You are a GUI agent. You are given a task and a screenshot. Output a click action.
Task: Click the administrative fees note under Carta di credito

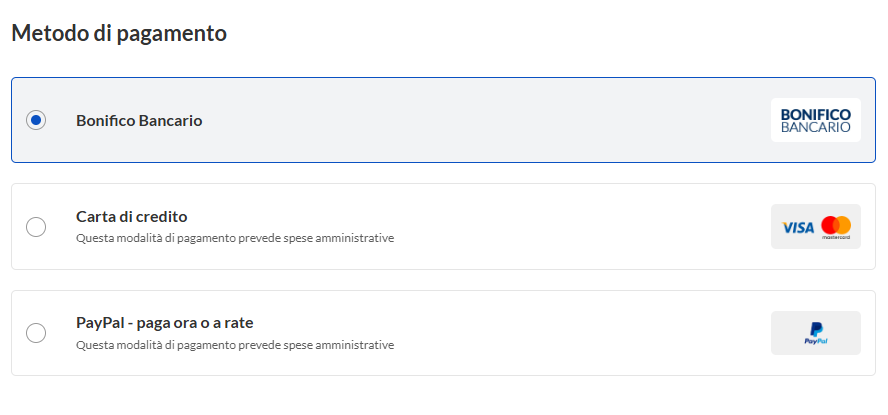click(234, 239)
